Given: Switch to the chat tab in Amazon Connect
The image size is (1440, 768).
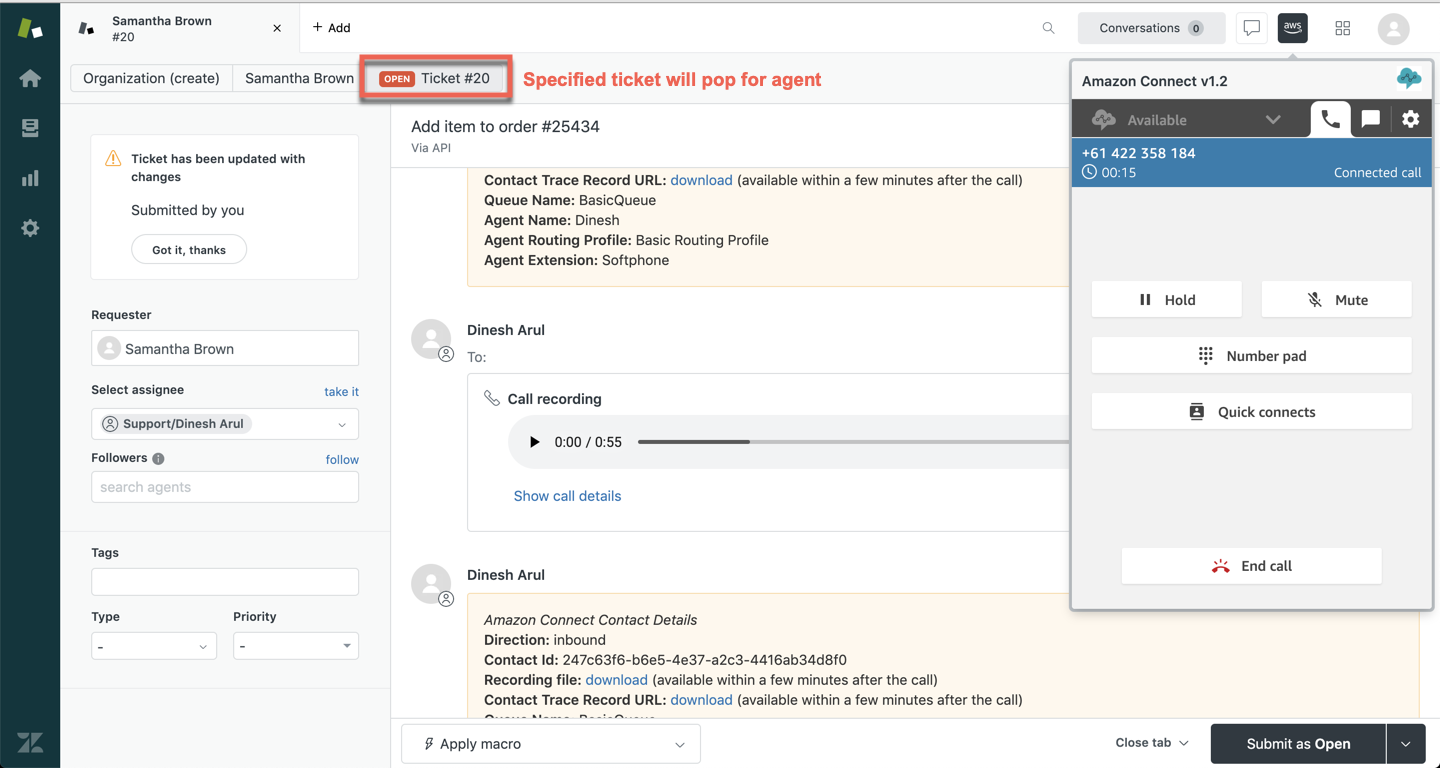Looking at the screenshot, I should click(x=1370, y=119).
